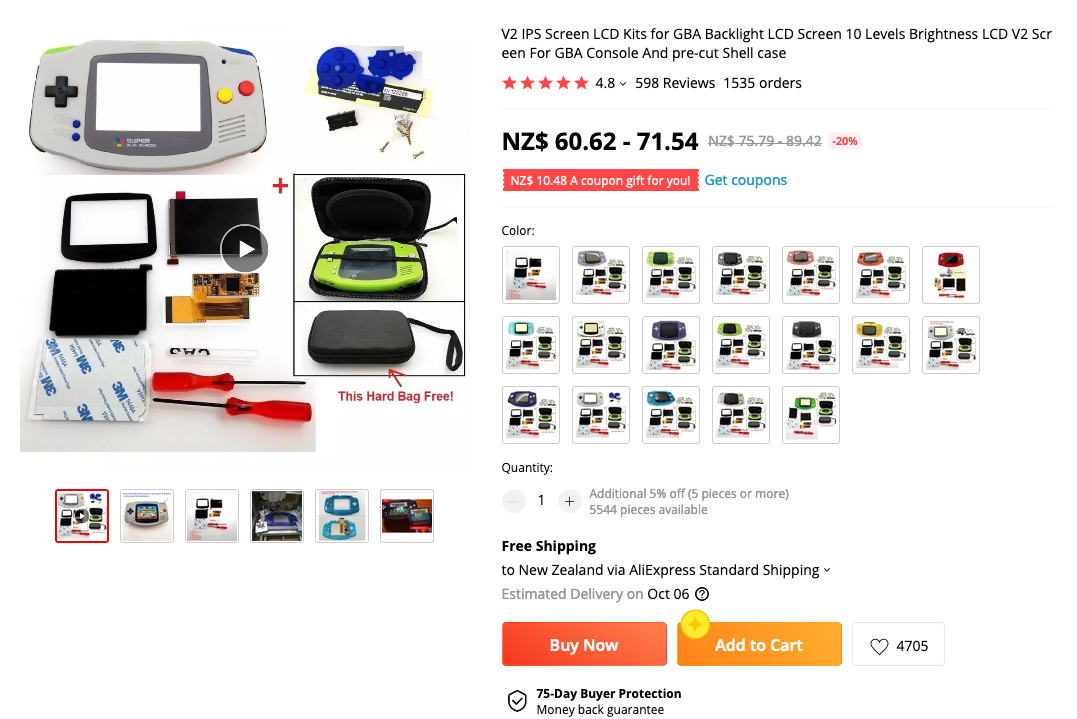View the last gallery thumbnail with red background
The height and width of the screenshot is (719, 1077).
407,516
